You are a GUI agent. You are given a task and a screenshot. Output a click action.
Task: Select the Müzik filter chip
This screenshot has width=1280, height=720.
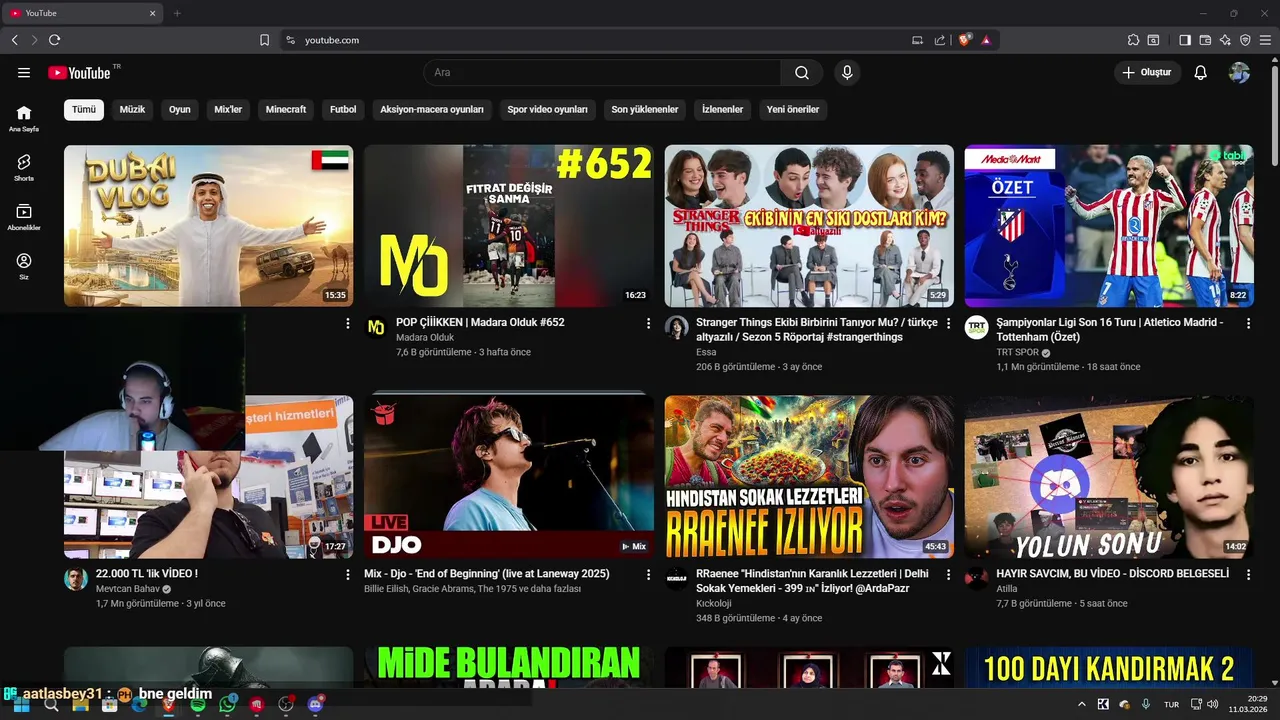tap(132, 110)
